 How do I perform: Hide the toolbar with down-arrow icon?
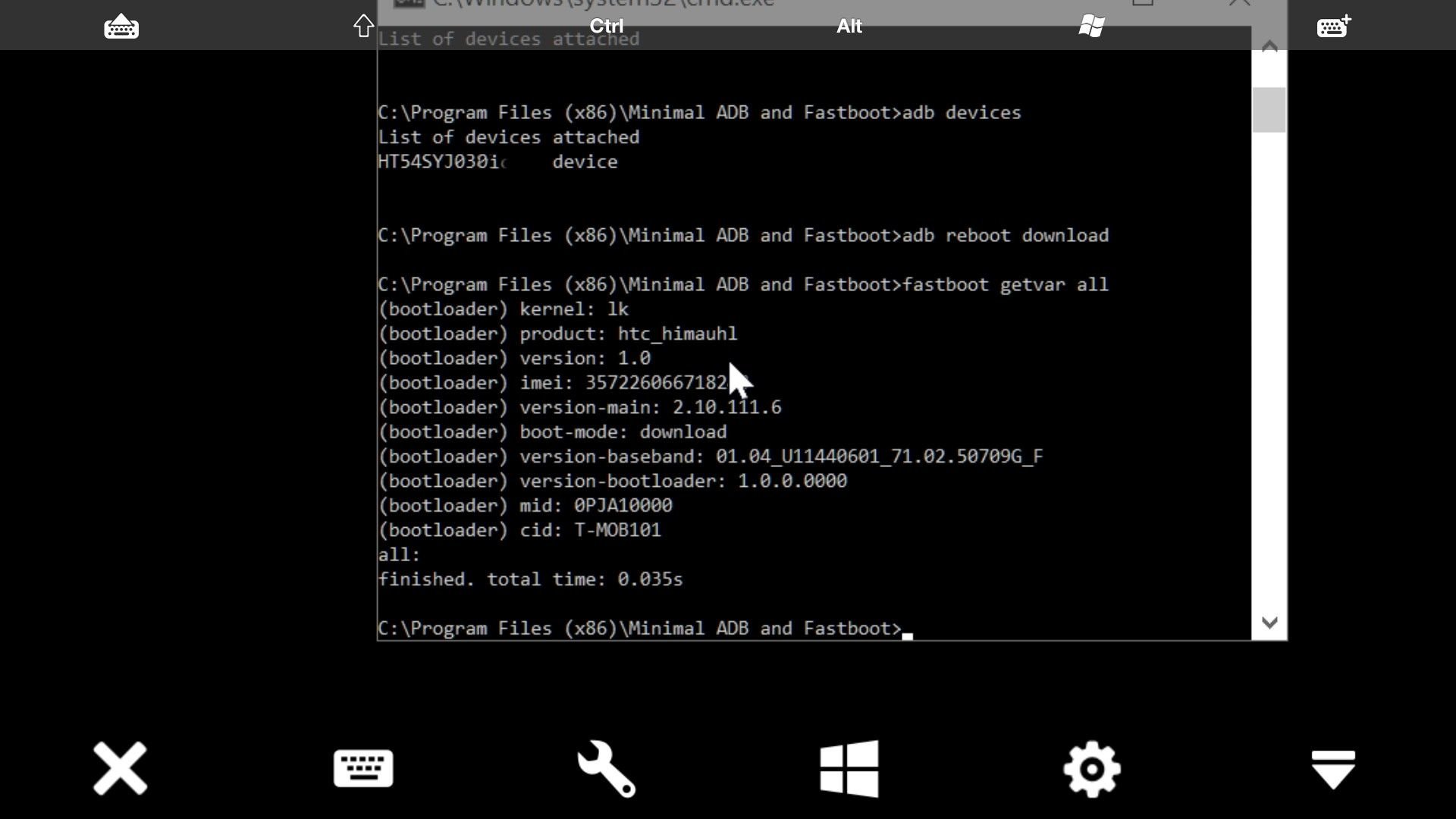tap(1333, 769)
